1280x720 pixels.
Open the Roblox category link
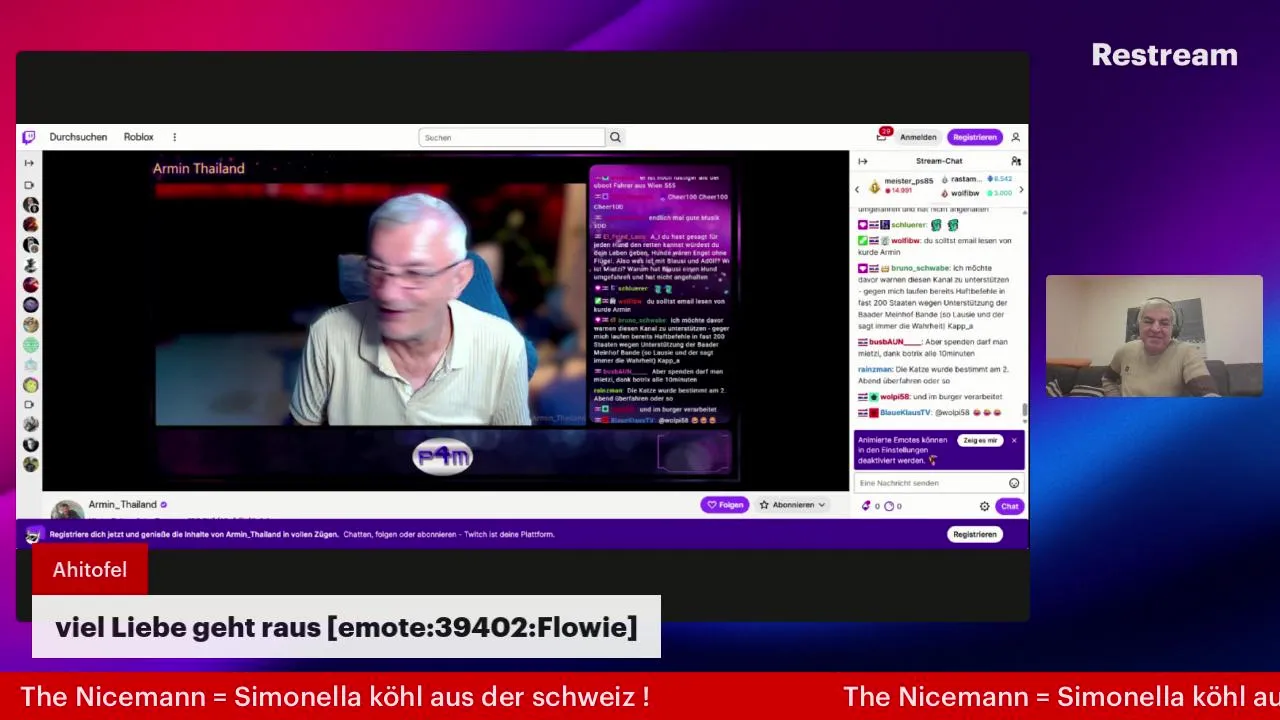pyautogui.click(x=138, y=137)
